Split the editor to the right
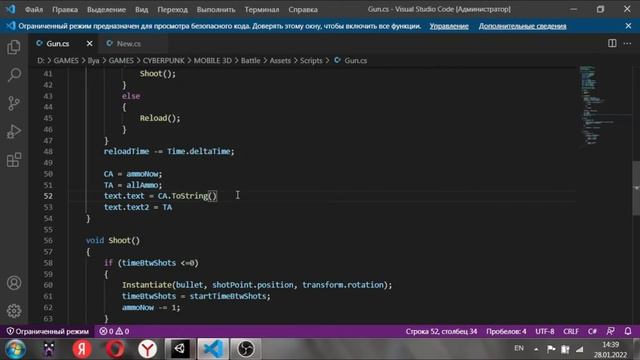The image size is (640, 360). click(x=612, y=43)
